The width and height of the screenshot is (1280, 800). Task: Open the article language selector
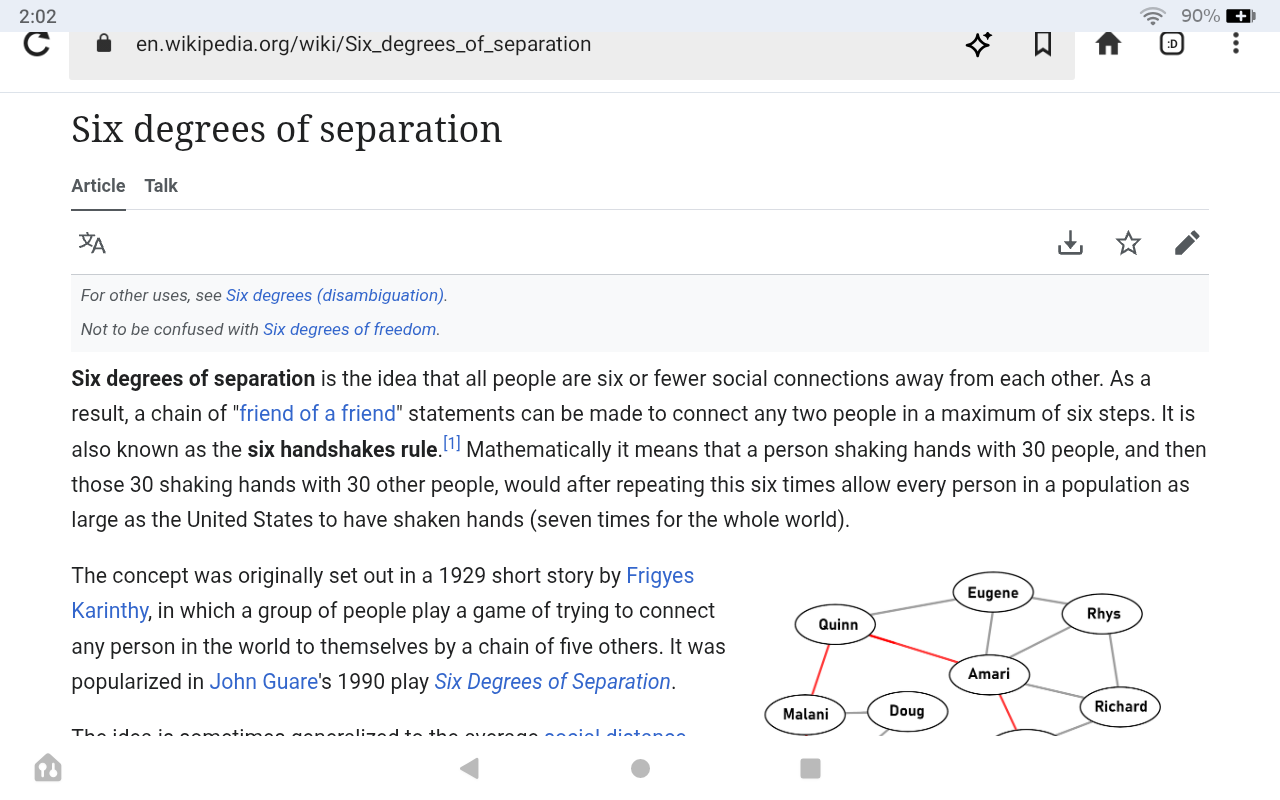(92, 243)
